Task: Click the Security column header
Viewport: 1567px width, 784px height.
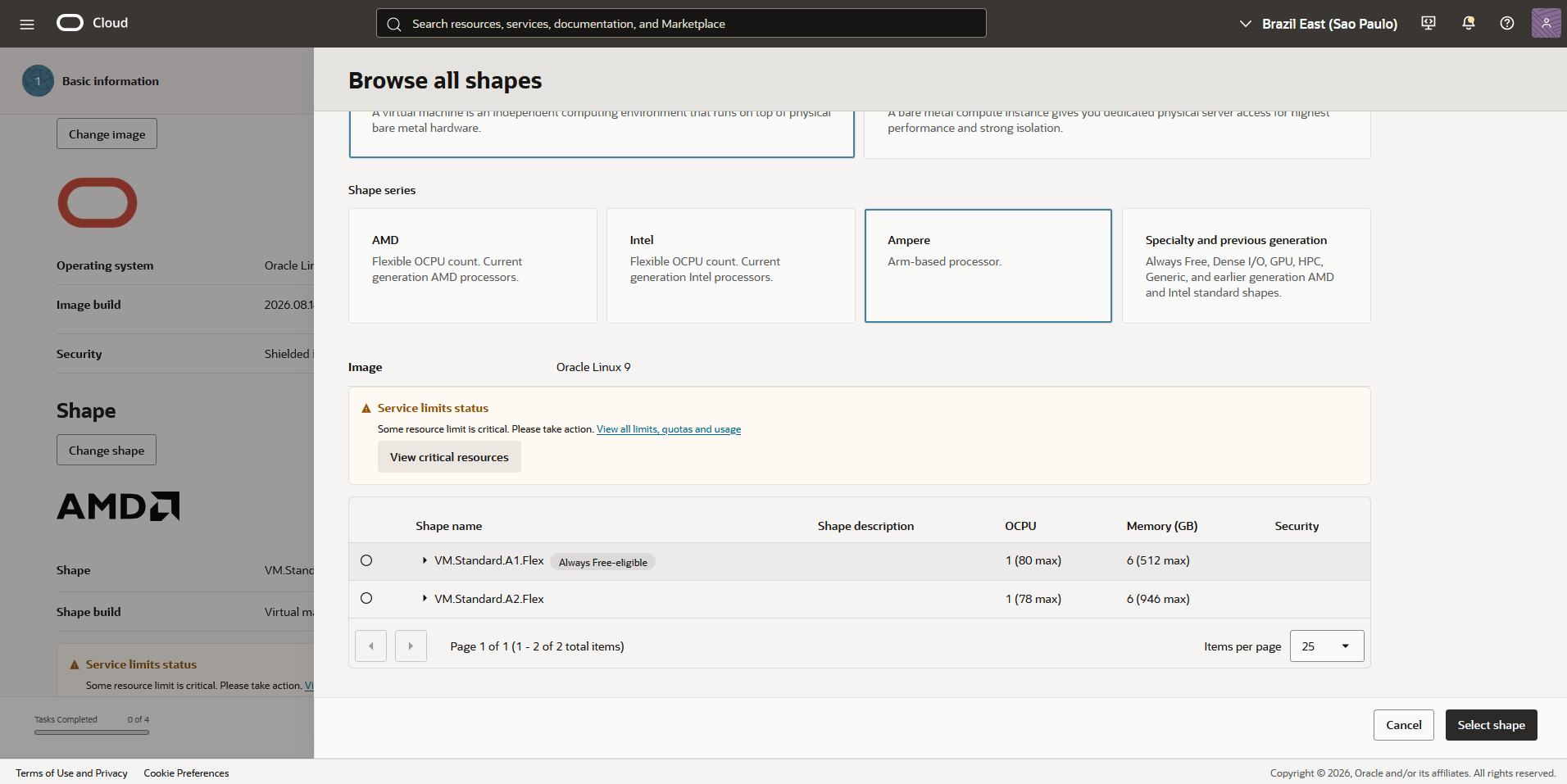Action: pyautogui.click(x=1297, y=526)
